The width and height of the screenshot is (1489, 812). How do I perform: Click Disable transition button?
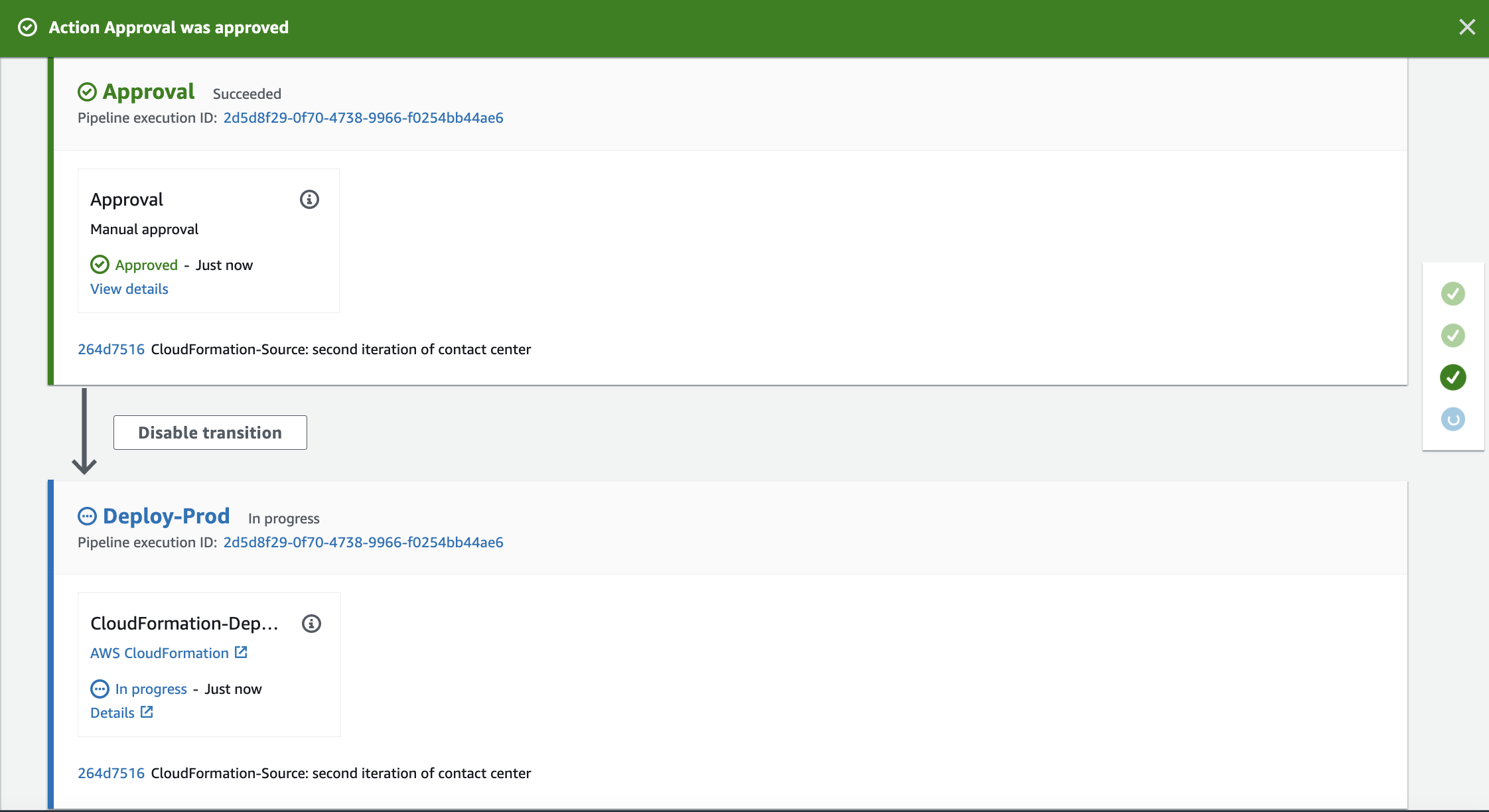pos(210,433)
